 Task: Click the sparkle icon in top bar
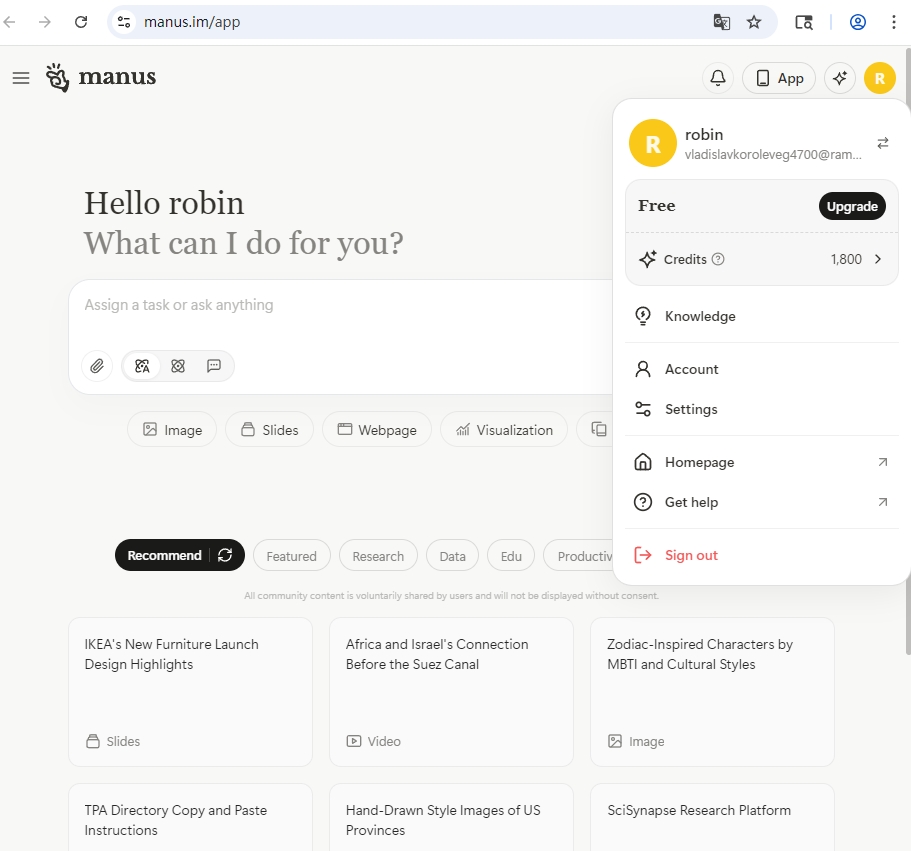pyautogui.click(x=840, y=78)
